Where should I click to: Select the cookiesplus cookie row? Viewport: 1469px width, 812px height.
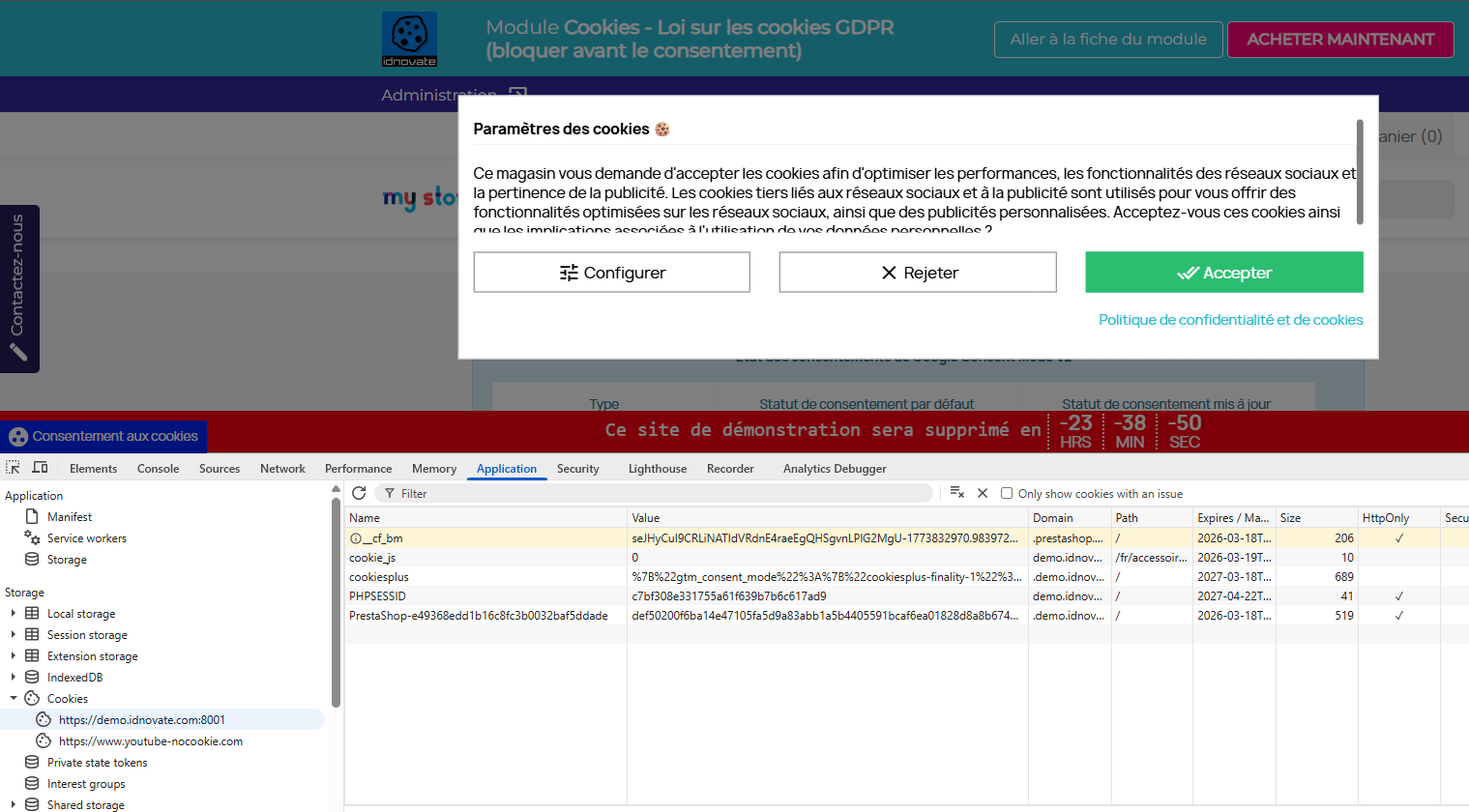pyautogui.click(x=907, y=576)
